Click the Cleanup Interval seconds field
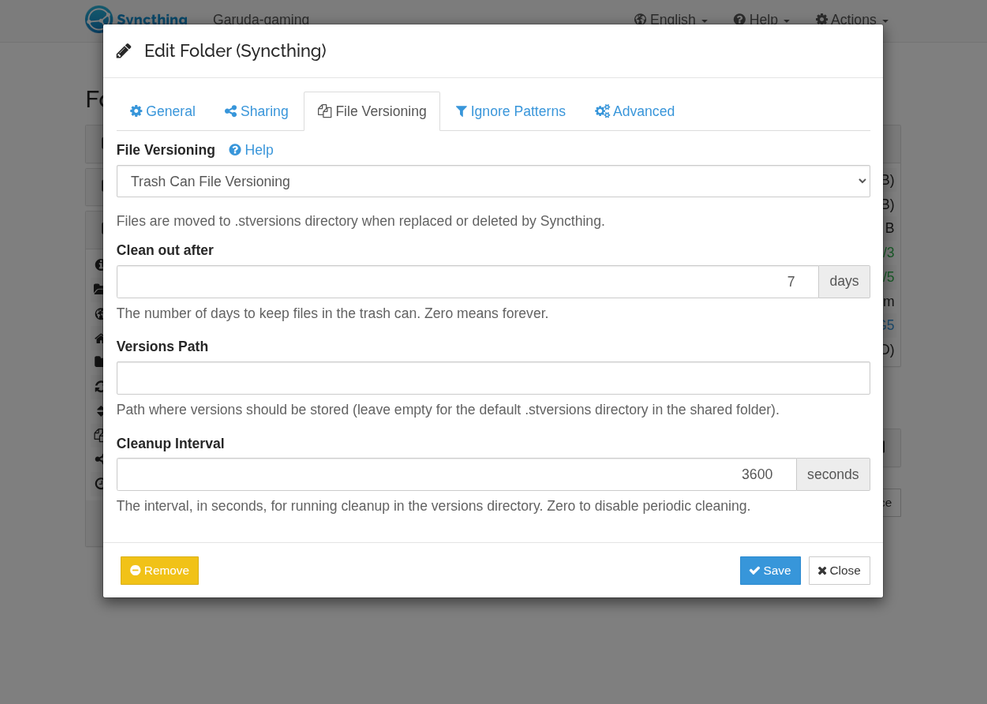The image size is (987, 704). coord(456,474)
